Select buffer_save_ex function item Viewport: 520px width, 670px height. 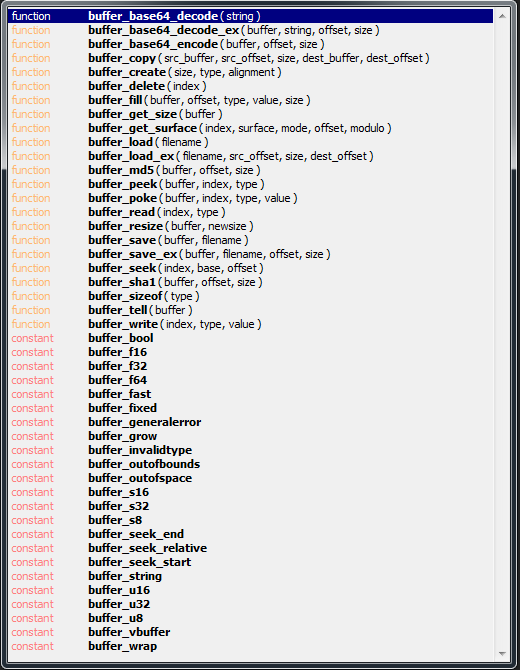tap(250, 254)
